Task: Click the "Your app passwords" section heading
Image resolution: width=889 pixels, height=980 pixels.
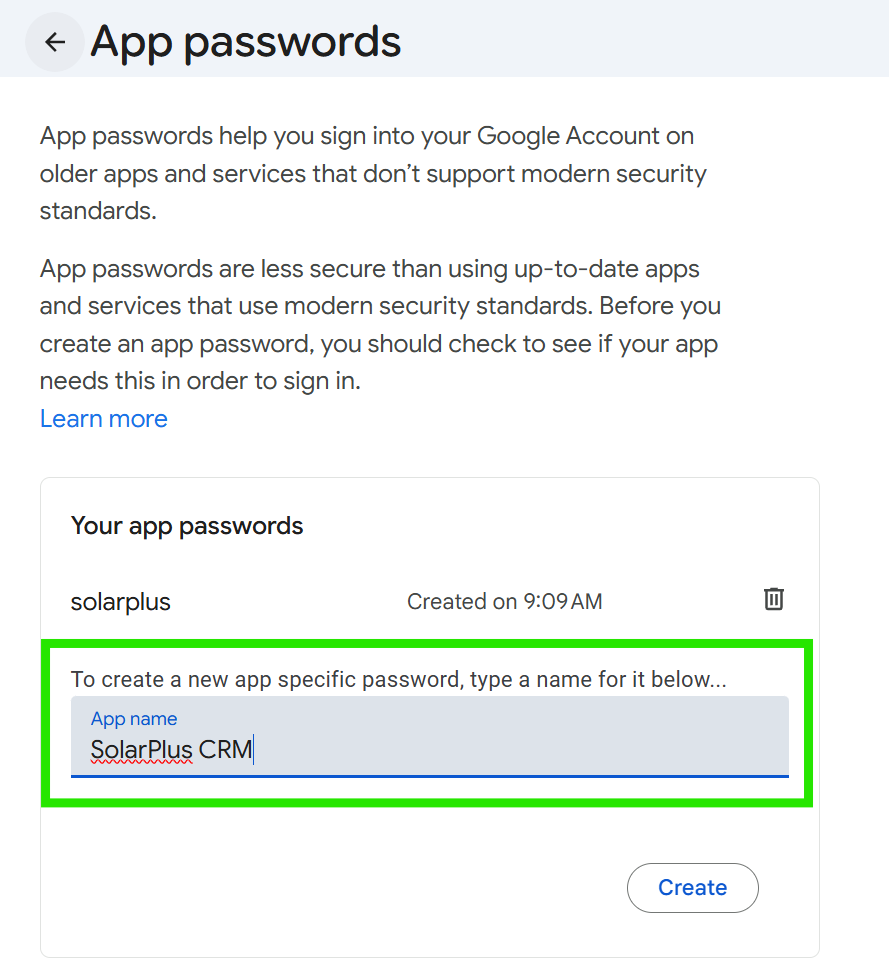Action: click(x=187, y=526)
